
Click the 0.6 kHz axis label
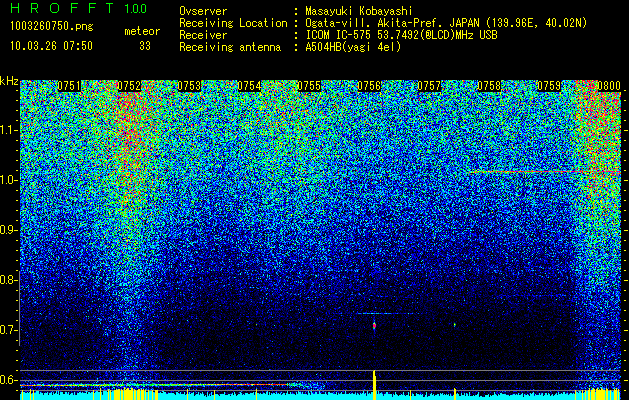pos(8,380)
